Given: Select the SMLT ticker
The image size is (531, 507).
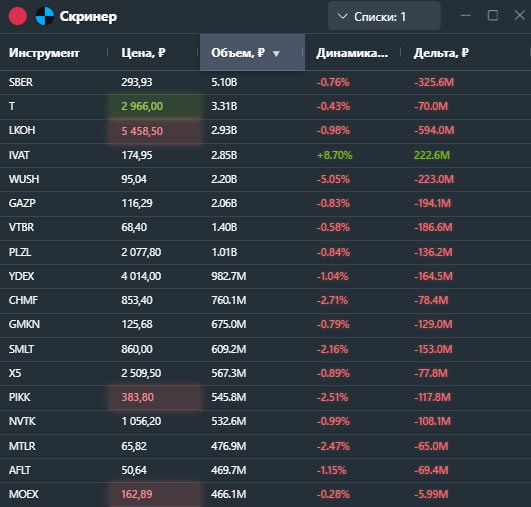Looking at the screenshot, I should pyautogui.click(x=21, y=349).
